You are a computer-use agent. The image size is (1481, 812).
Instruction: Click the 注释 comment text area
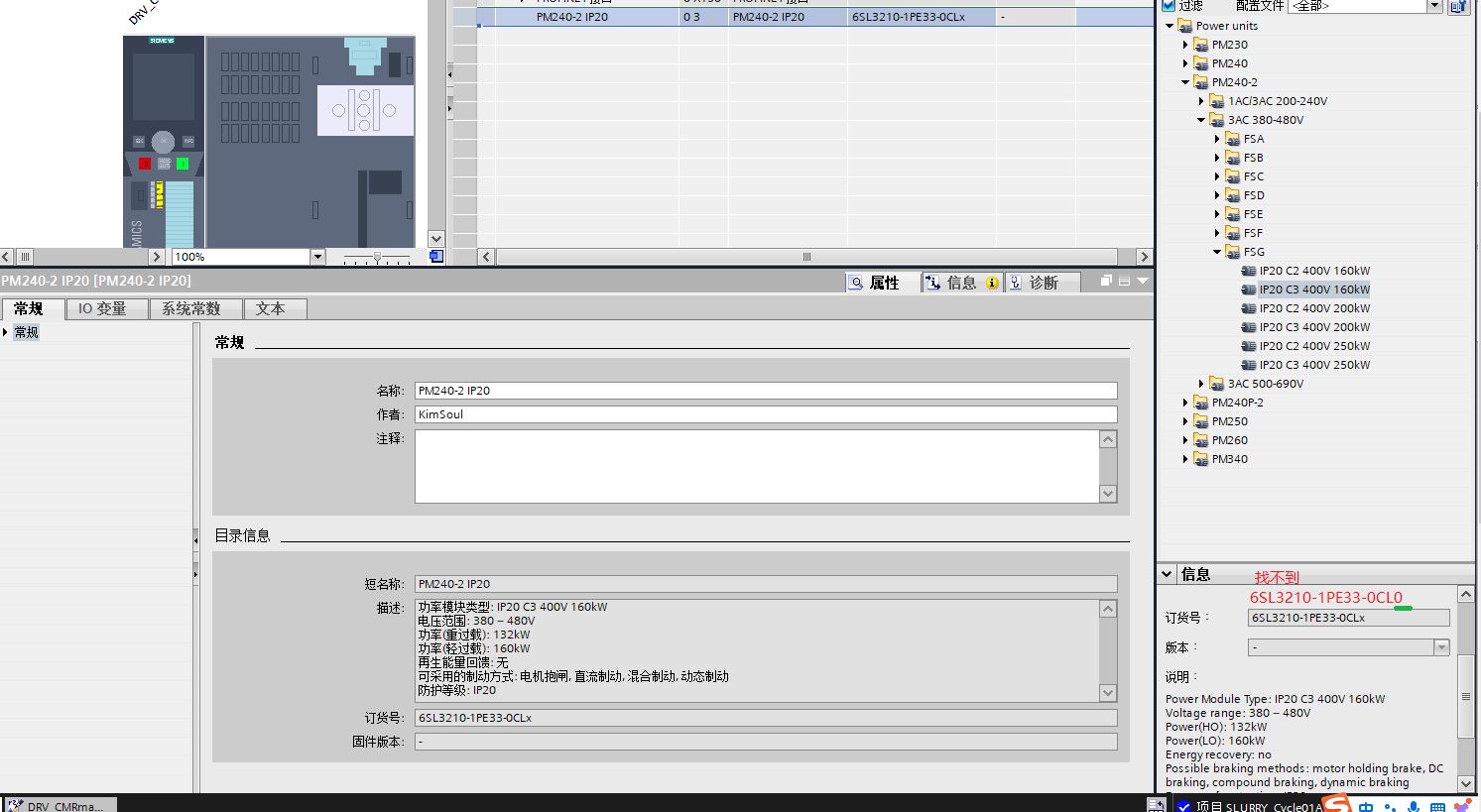pyautogui.click(x=757, y=466)
